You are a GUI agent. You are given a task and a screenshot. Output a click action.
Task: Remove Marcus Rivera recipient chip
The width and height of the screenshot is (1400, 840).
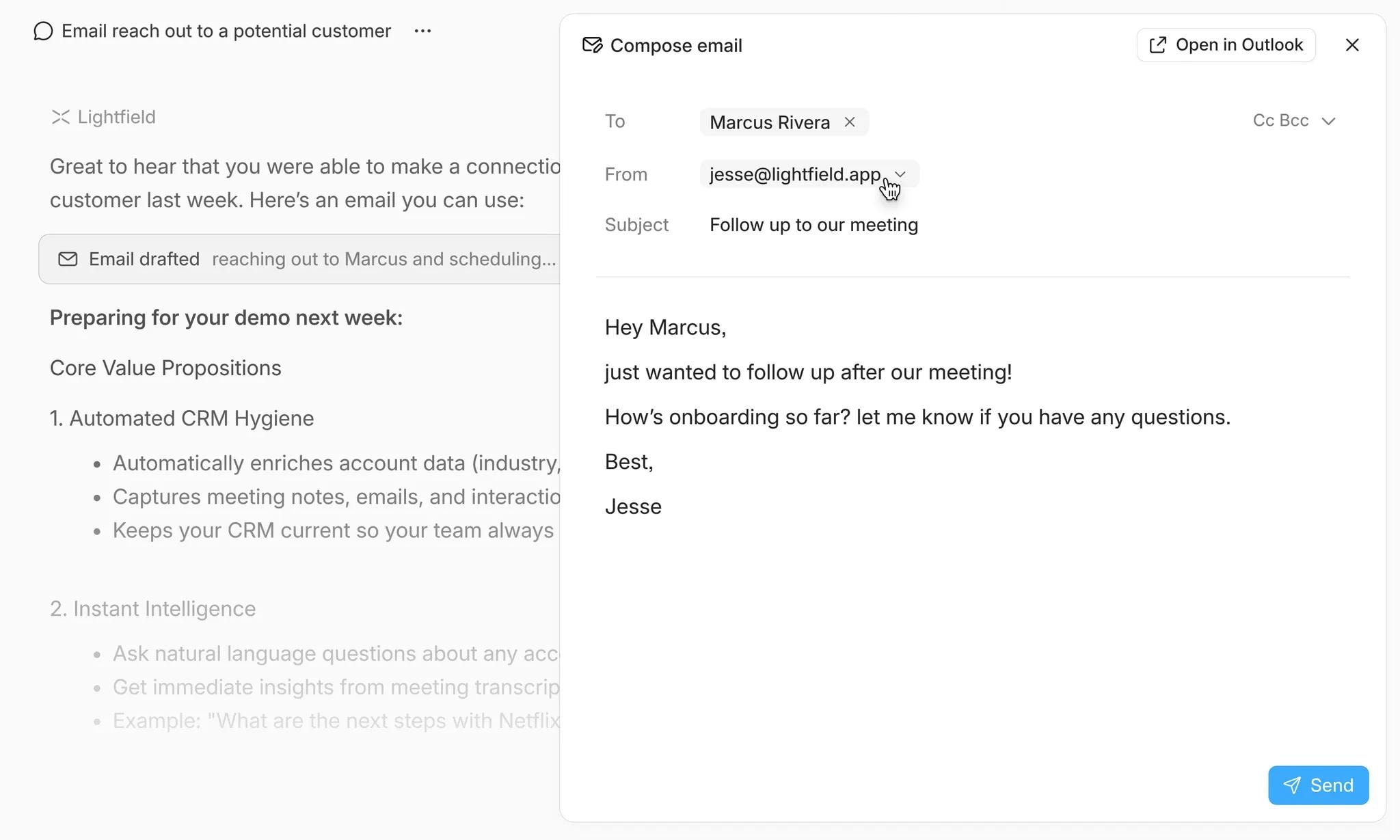(850, 122)
